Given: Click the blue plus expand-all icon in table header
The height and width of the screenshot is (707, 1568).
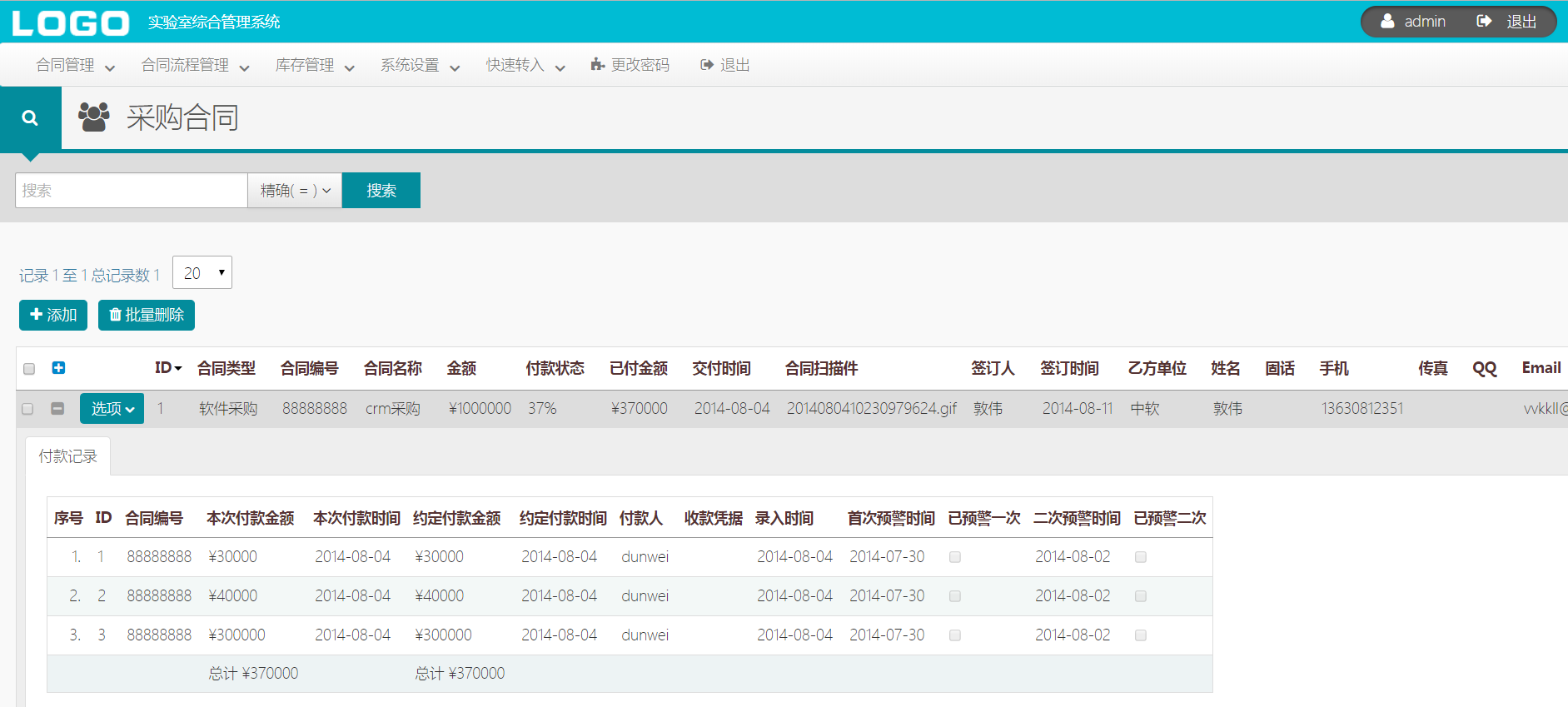Looking at the screenshot, I should 58,368.
